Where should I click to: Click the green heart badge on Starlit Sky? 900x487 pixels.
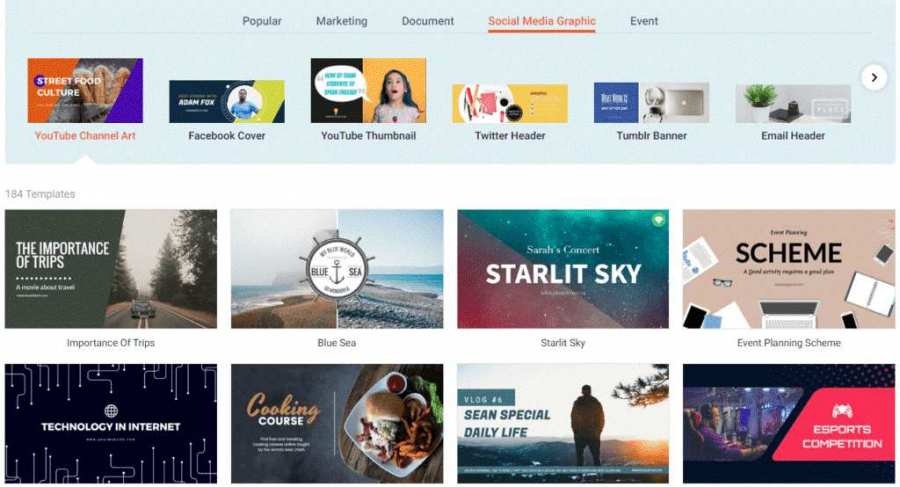[658, 219]
